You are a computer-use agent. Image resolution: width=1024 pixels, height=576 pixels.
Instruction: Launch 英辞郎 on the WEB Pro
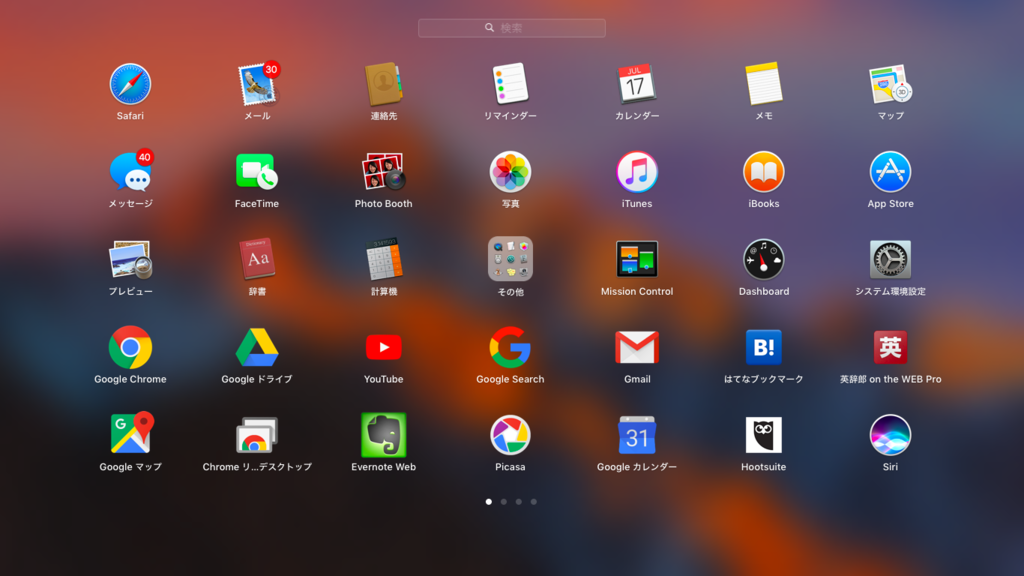pyautogui.click(x=890, y=347)
